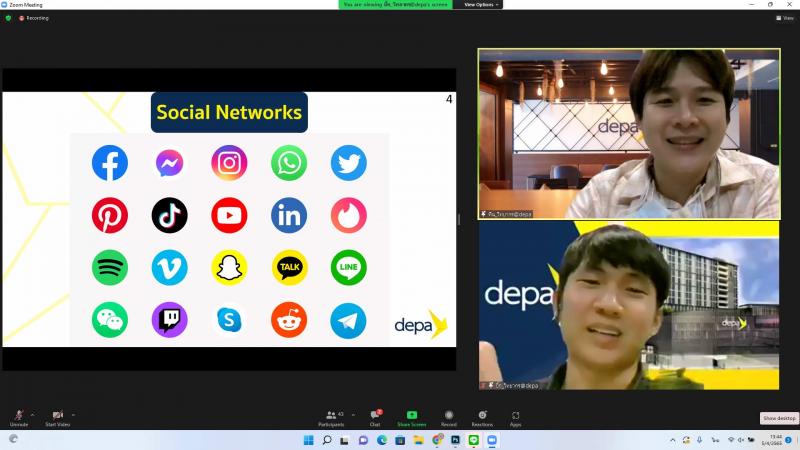Click the green encryption shield icon
Viewport: 800px width, 450px height.
click(8, 18)
